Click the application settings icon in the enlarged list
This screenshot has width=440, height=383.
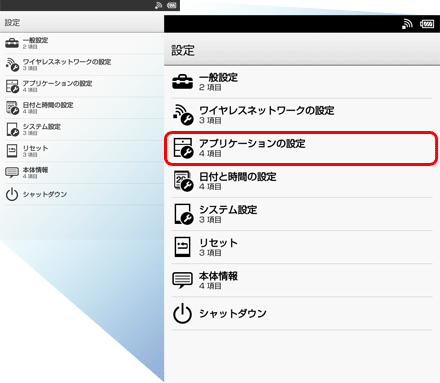click(x=183, y=148)
